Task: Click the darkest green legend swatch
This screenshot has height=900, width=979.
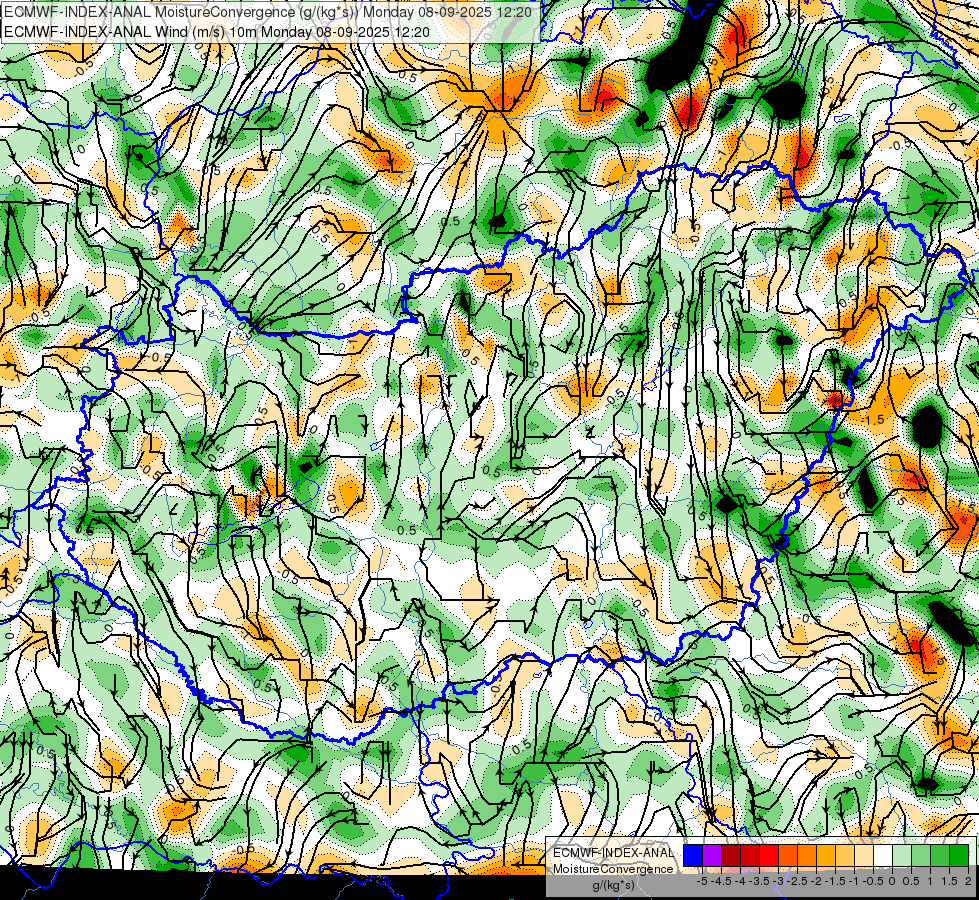Action: tap(959, 856)
